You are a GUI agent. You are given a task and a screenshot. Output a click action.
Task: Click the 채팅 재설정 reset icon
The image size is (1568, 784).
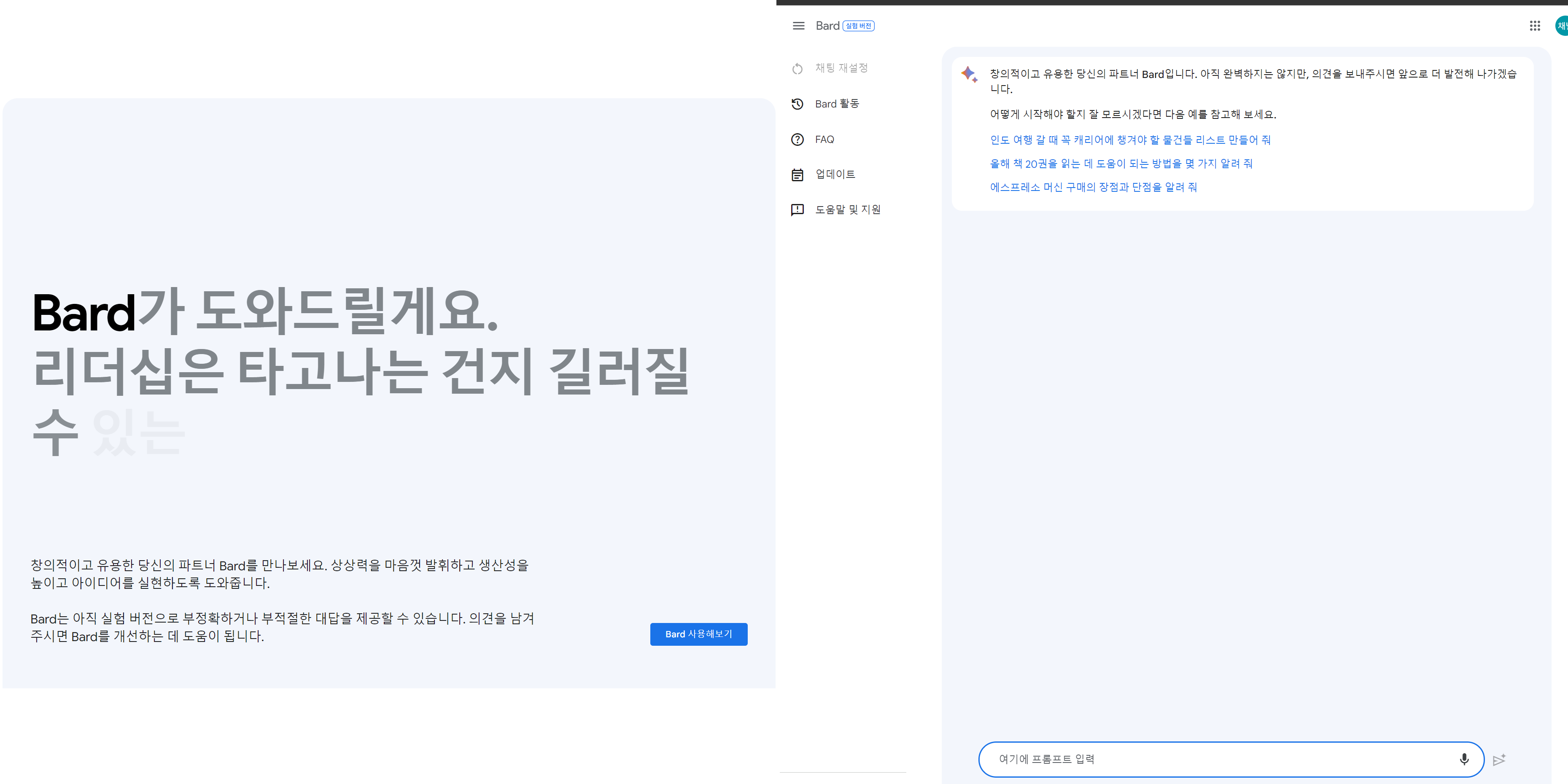coord(798,68)
